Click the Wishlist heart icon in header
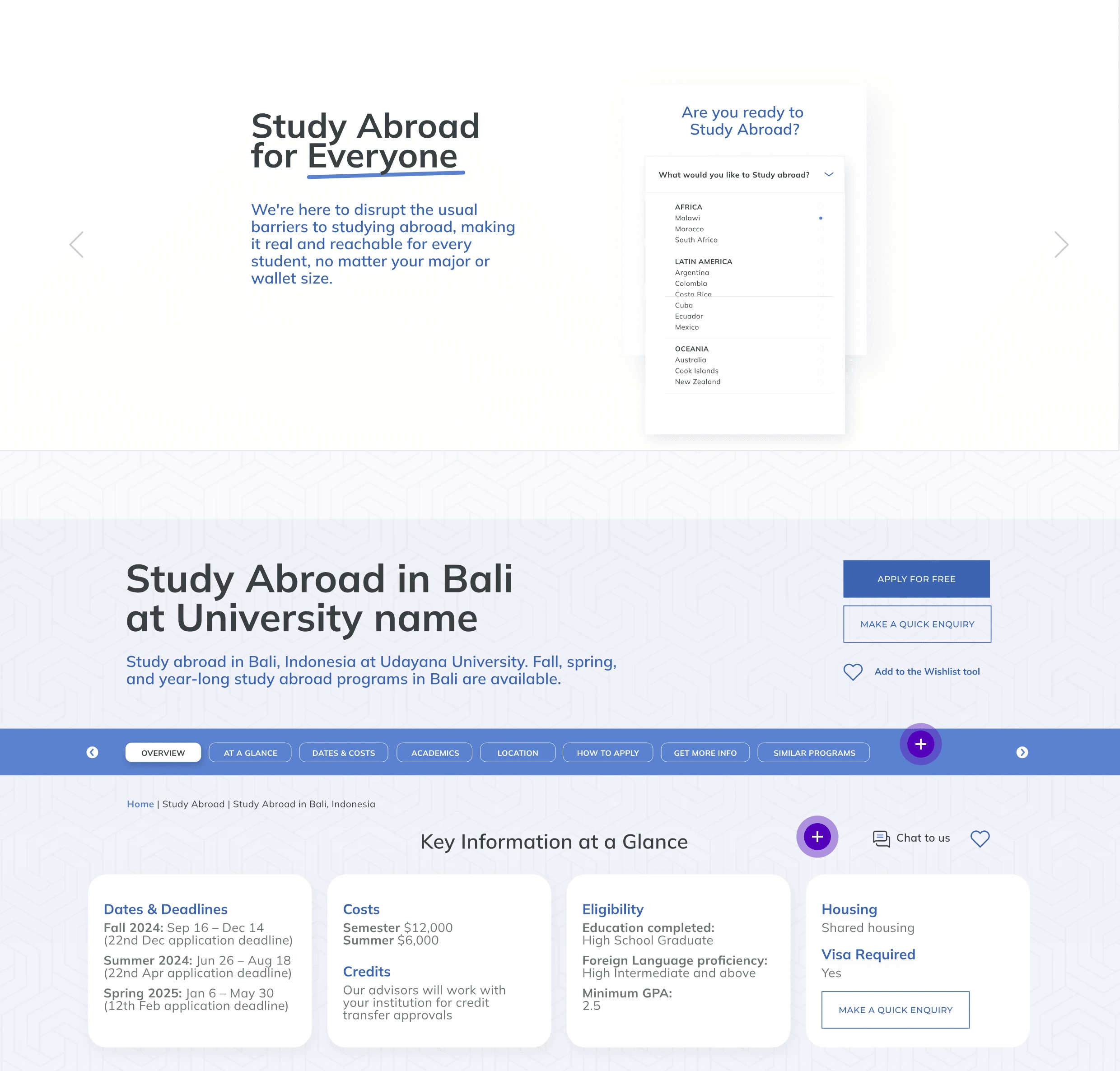Viewport: 1120px width, 1071px height. [980, 838]
